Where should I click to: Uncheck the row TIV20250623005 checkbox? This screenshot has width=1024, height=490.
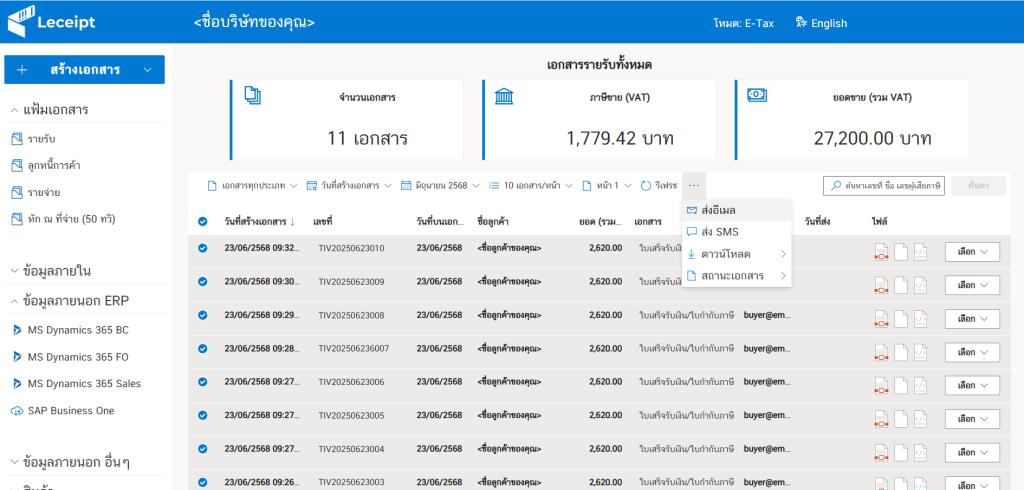pyautogui.click(x=202, y=415)
